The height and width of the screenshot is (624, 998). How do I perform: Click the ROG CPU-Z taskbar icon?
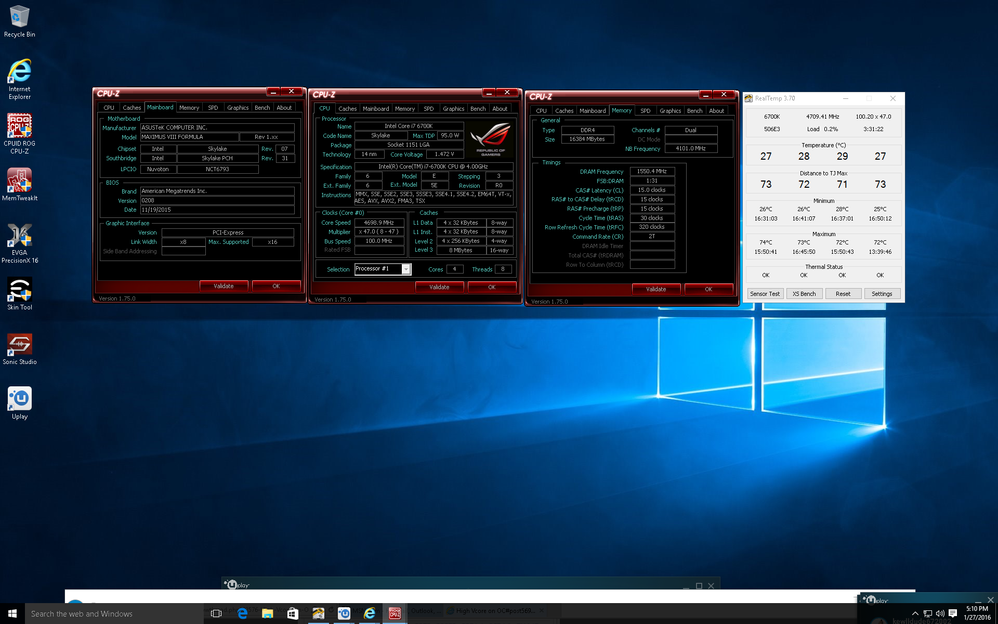coord(395,613)
